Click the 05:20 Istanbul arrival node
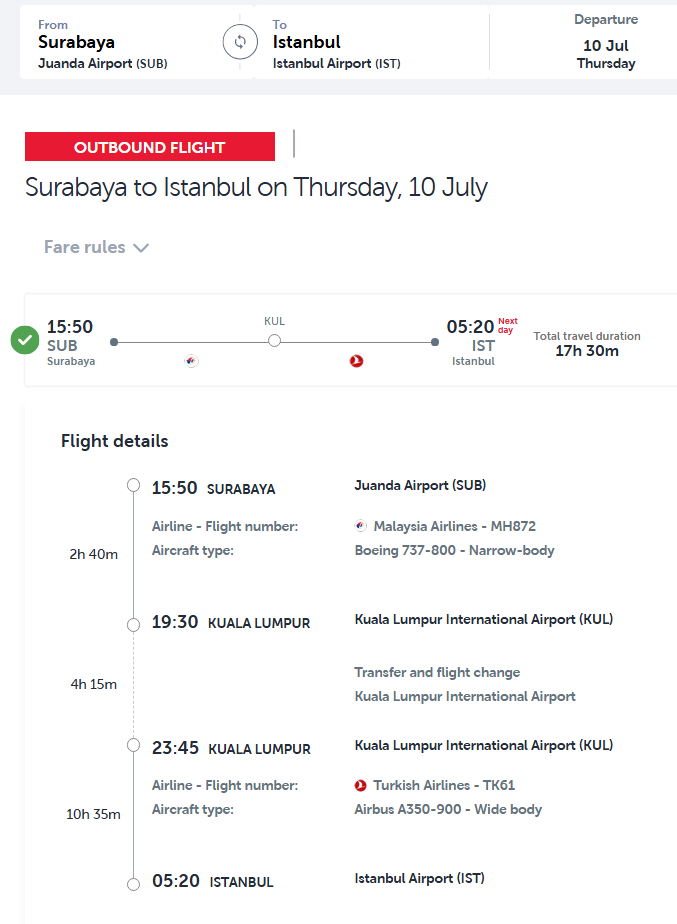 (133, 884)
